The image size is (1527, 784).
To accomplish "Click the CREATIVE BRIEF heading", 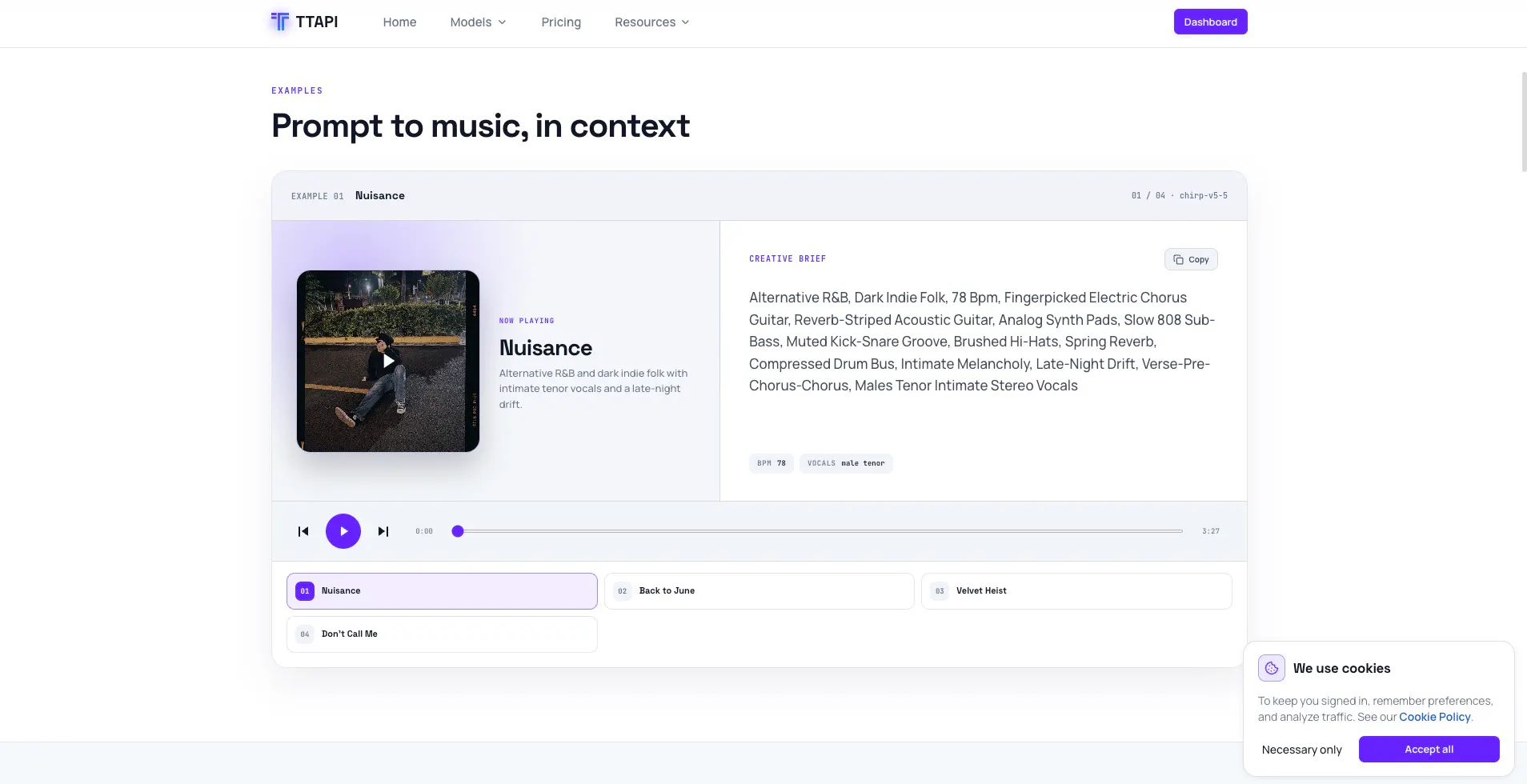I will click(x=788, y=258).
